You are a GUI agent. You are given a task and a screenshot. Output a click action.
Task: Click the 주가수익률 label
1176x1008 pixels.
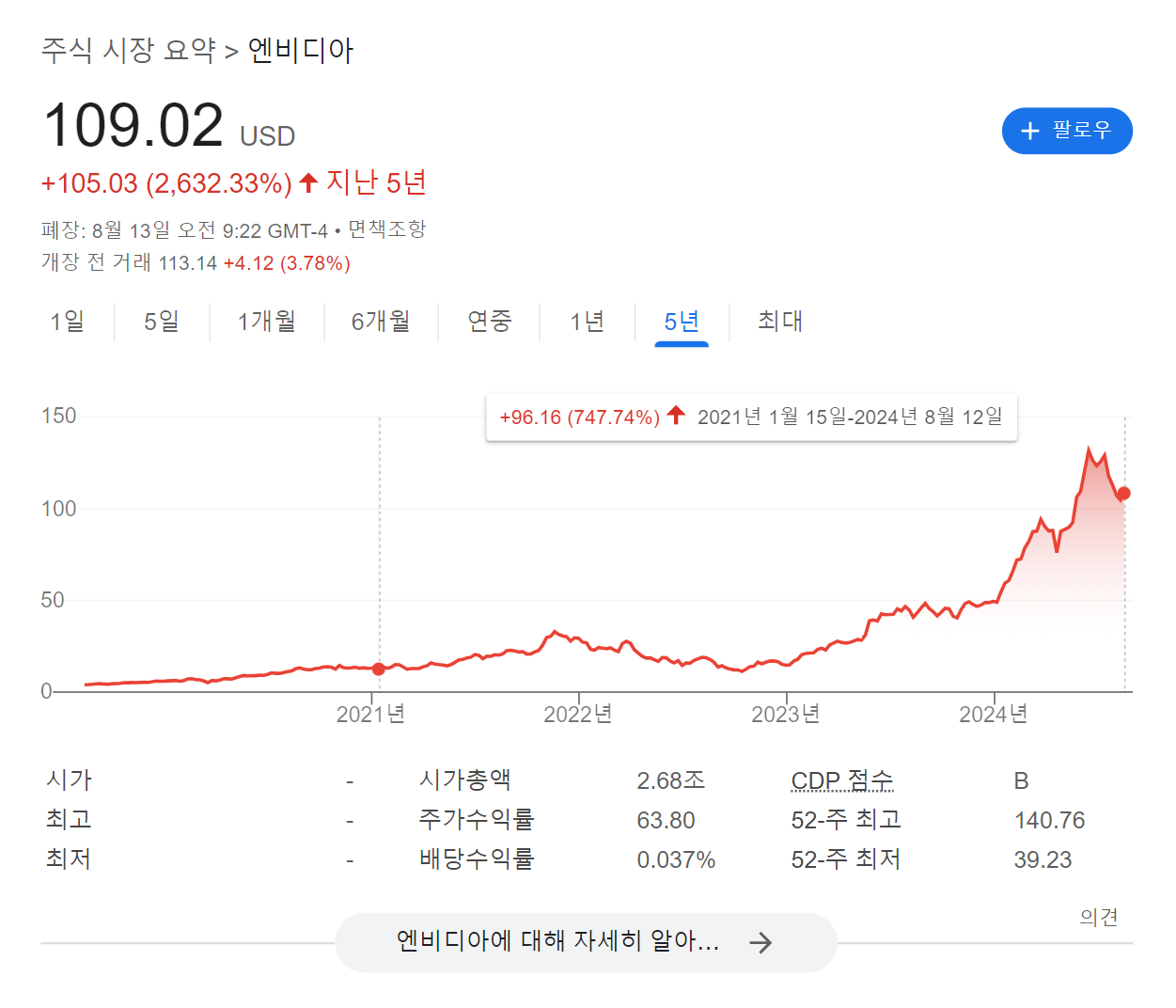pos(477,819)
